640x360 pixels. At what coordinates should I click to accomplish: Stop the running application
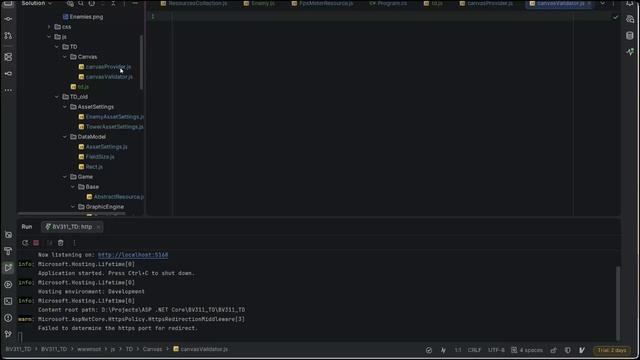click(36, 243)
